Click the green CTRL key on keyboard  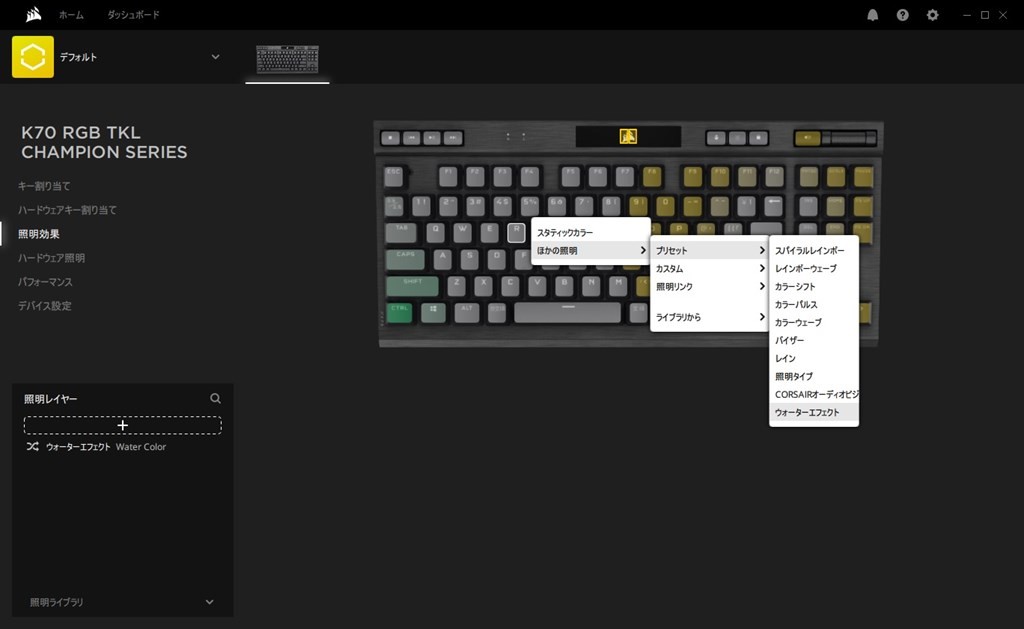click(399, 313)
